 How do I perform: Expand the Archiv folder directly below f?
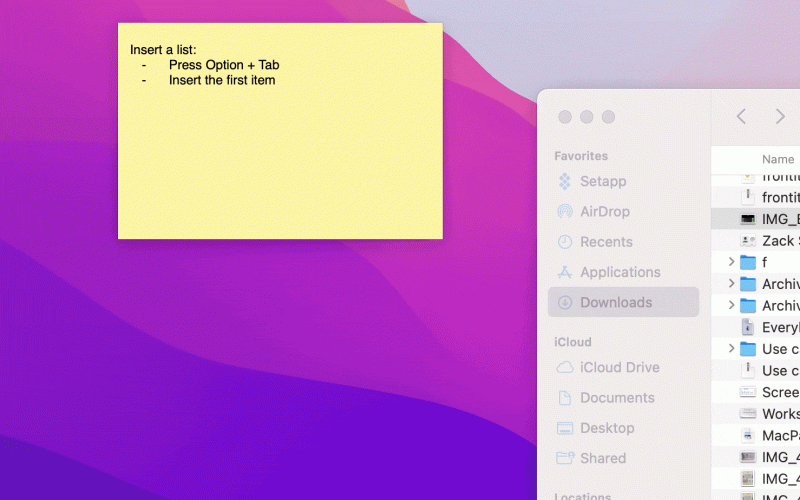(x=731, y=283)
